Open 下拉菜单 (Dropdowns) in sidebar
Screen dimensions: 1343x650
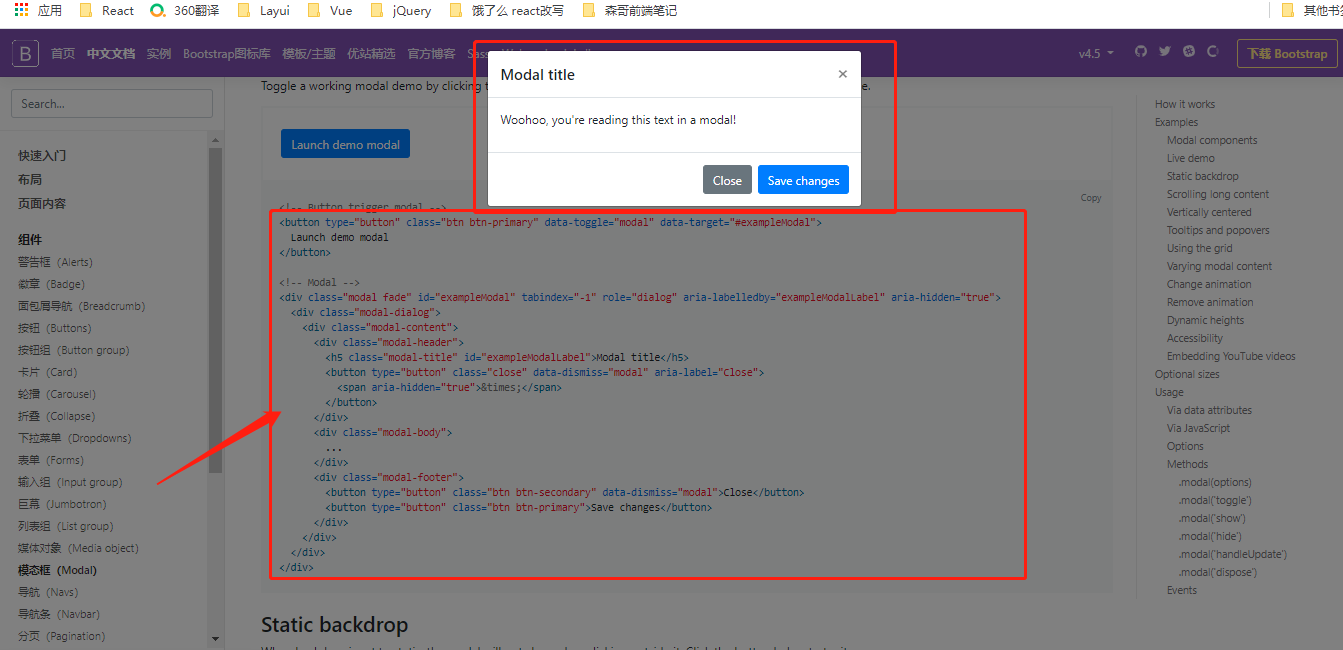coord(74,438)
